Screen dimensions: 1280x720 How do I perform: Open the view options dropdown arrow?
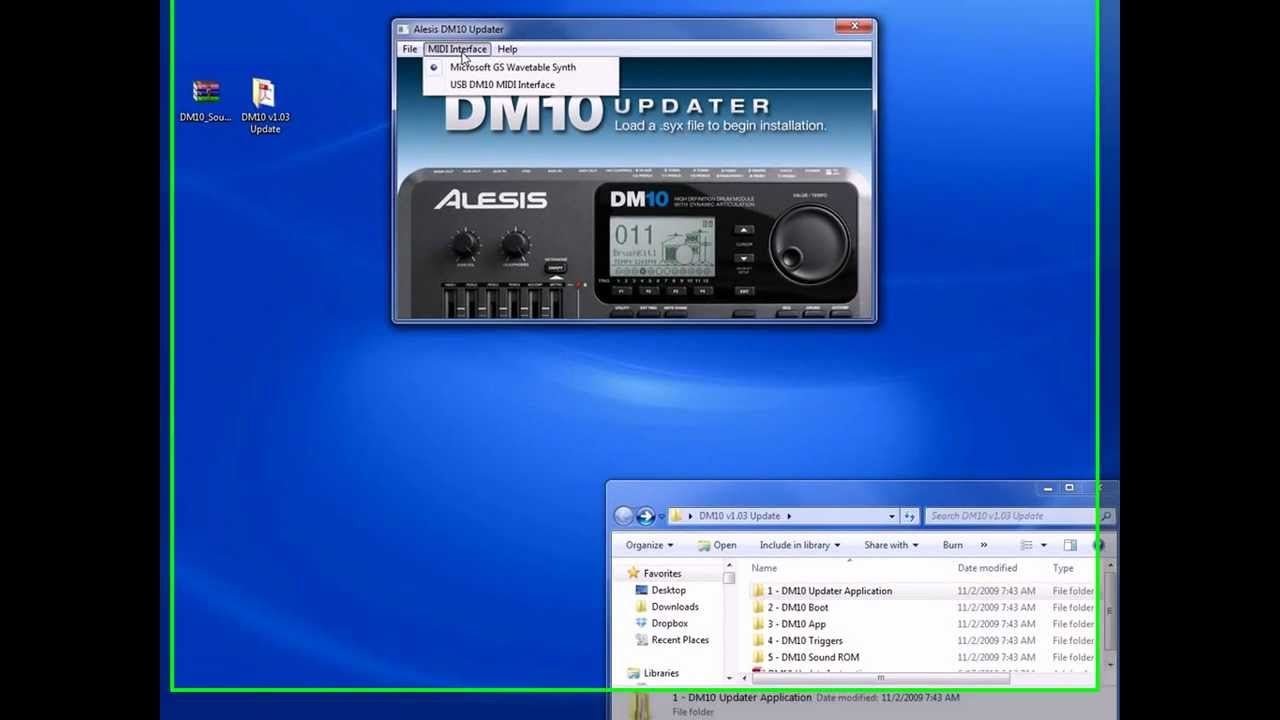tap(1043, 545)
